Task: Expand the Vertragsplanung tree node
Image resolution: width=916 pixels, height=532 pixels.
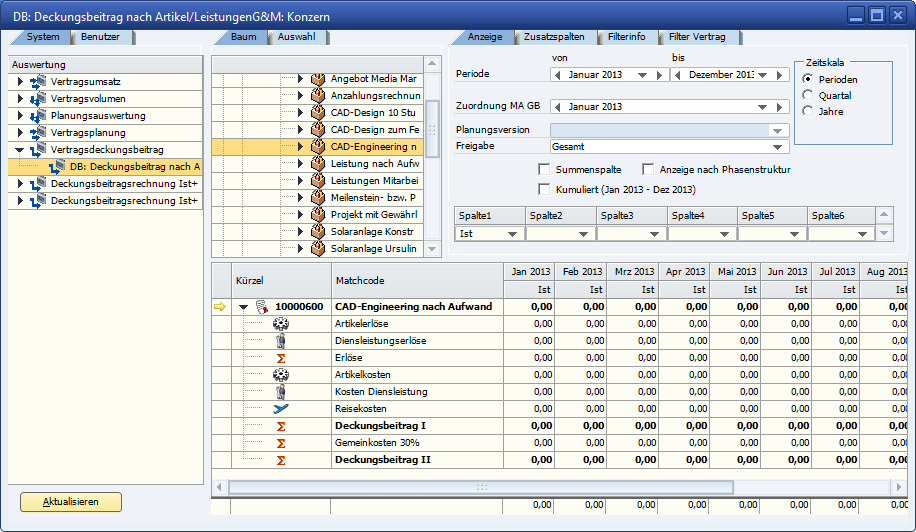Action: (x=19, y=133)
